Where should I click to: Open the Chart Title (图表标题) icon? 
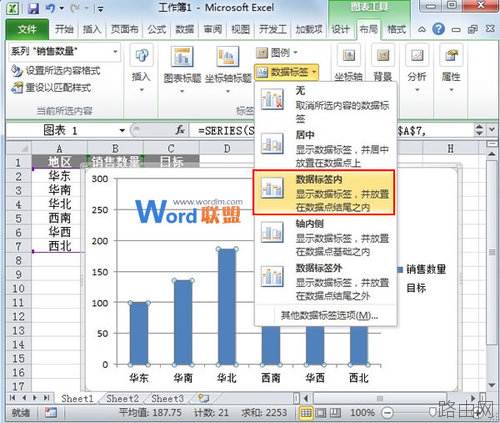click(x=182, y=57)
